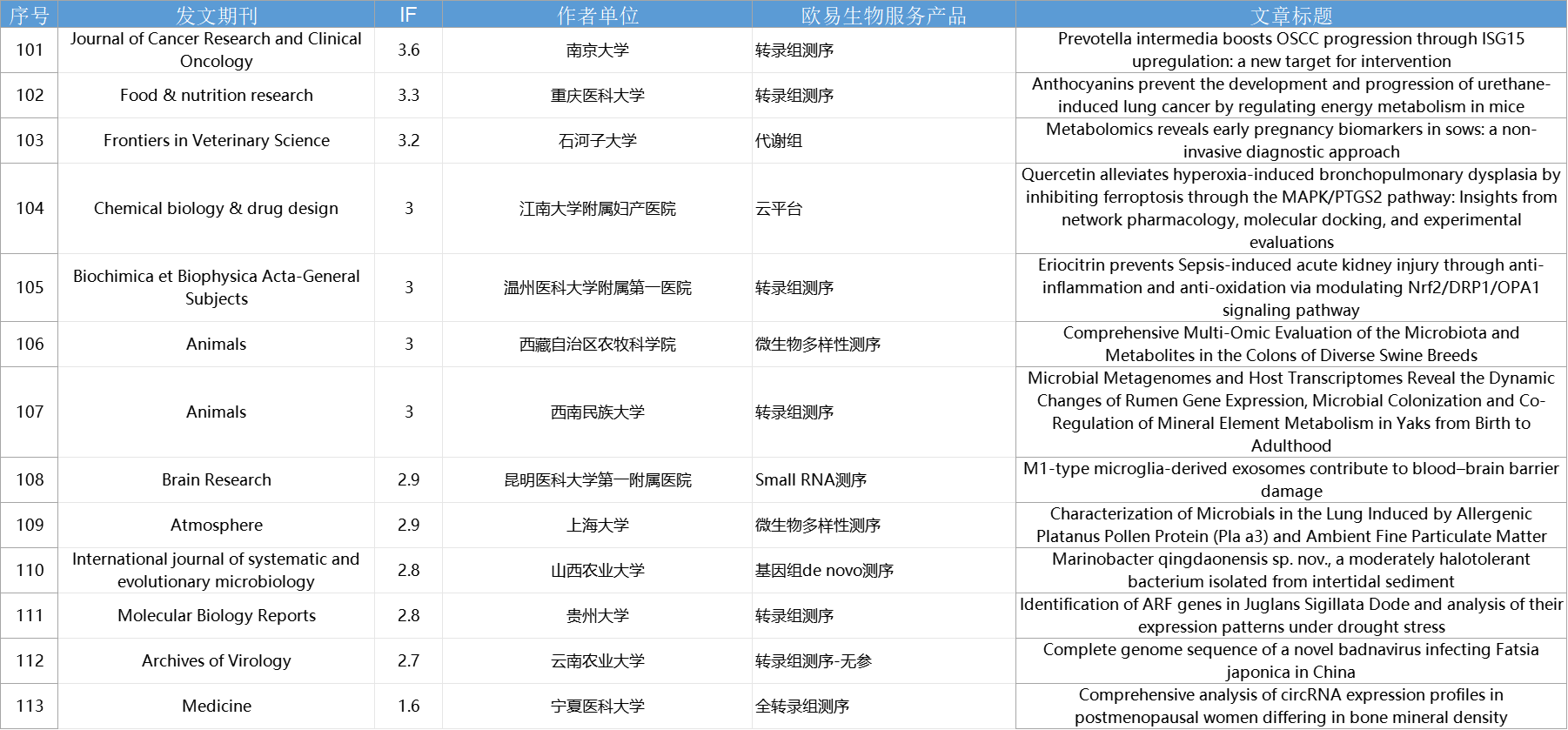Screen dimensions: 1568x730
Task: Select Metabolomics reveals early pregnancy title cell
Action: tap(1291, 141)
